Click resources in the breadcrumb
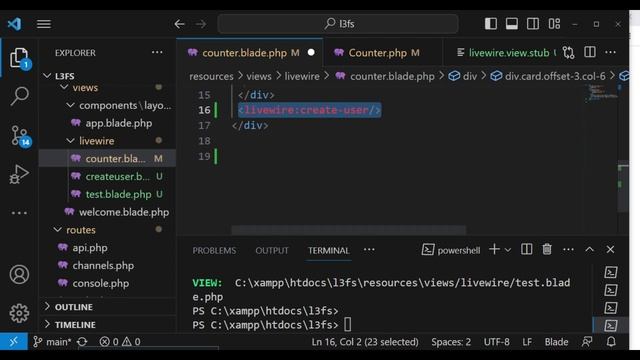This screenshot has height=360, width=640. (211, 76)
